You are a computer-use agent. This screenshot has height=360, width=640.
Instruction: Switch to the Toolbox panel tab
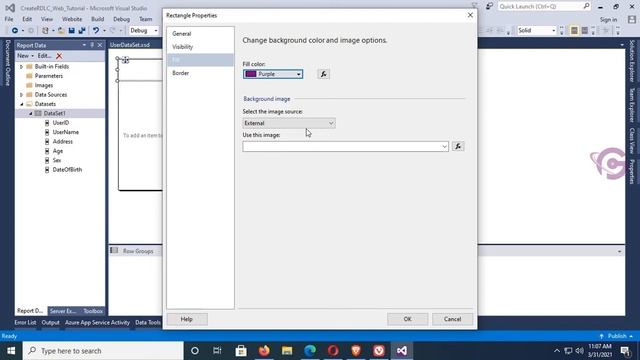93,311
